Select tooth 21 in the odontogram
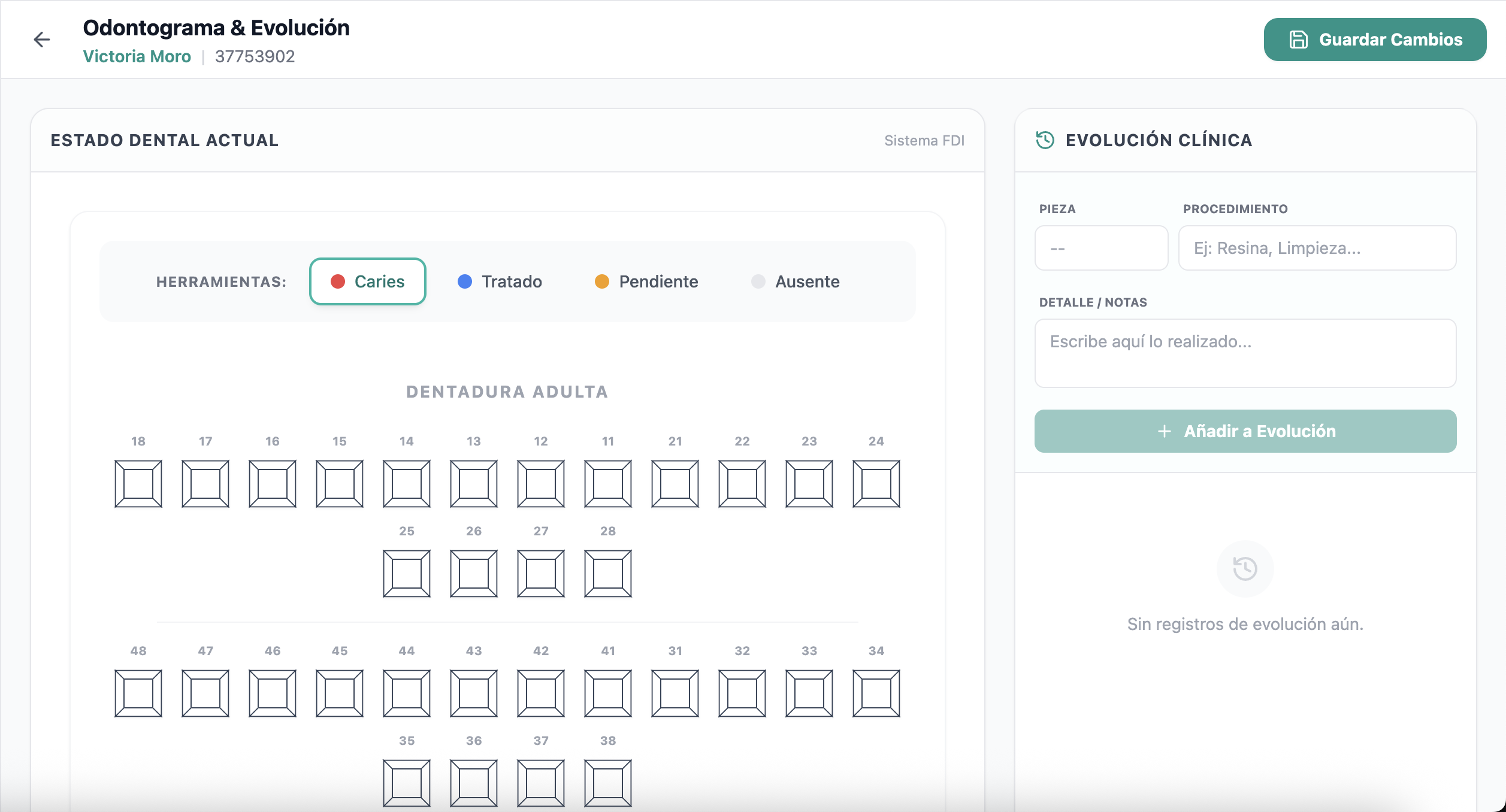The width and height of the screenshot is (1506, 812). click(675, 484)
